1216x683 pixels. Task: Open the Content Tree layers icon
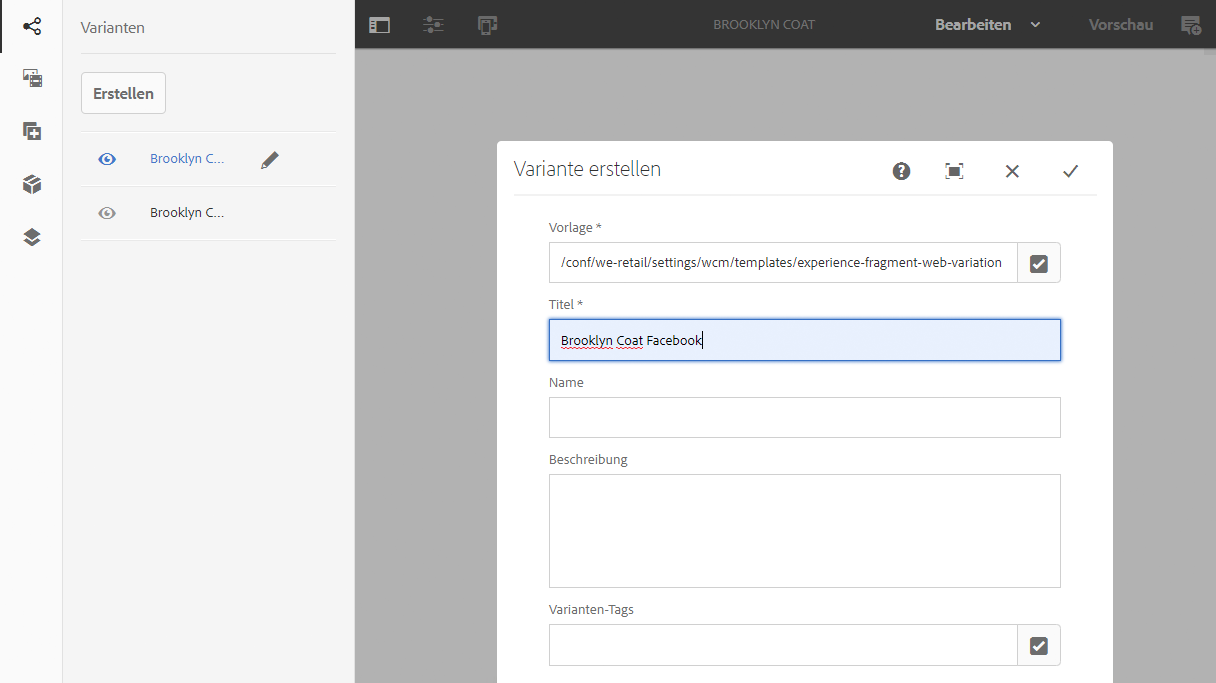[x=32, y=237]
